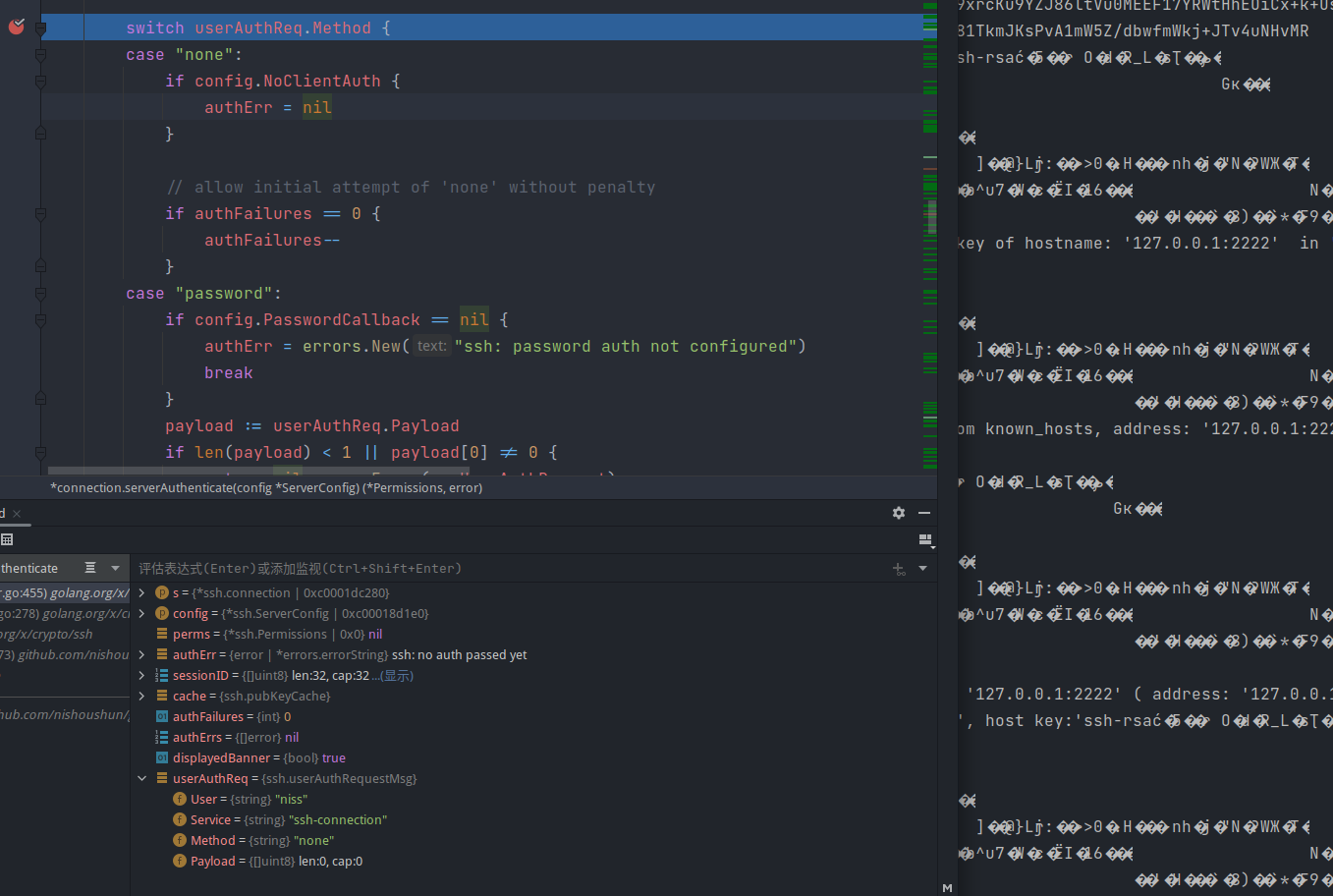The width and height of the screenshot is (1333, 896).
Task: Expand the sessionID variable
Action: click(141, 675)
